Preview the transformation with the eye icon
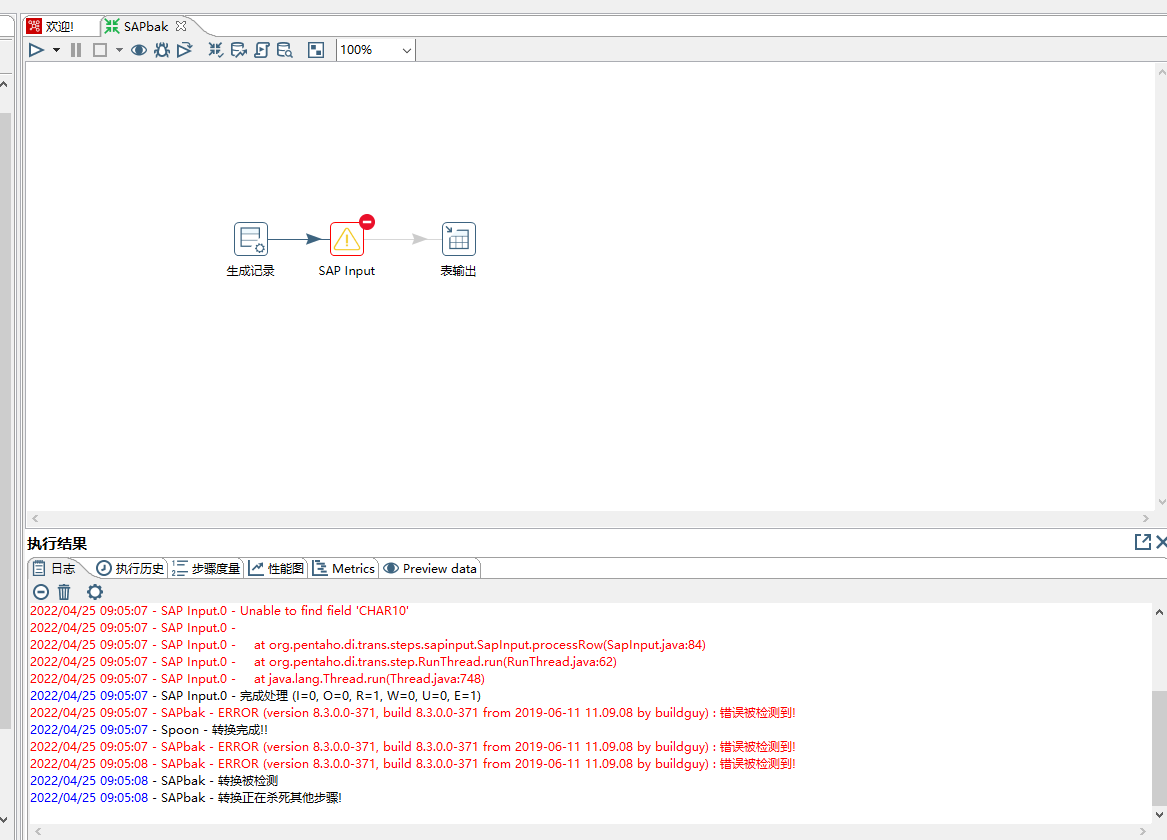Viewport: 1167px width, 840px height. [138, 50]
